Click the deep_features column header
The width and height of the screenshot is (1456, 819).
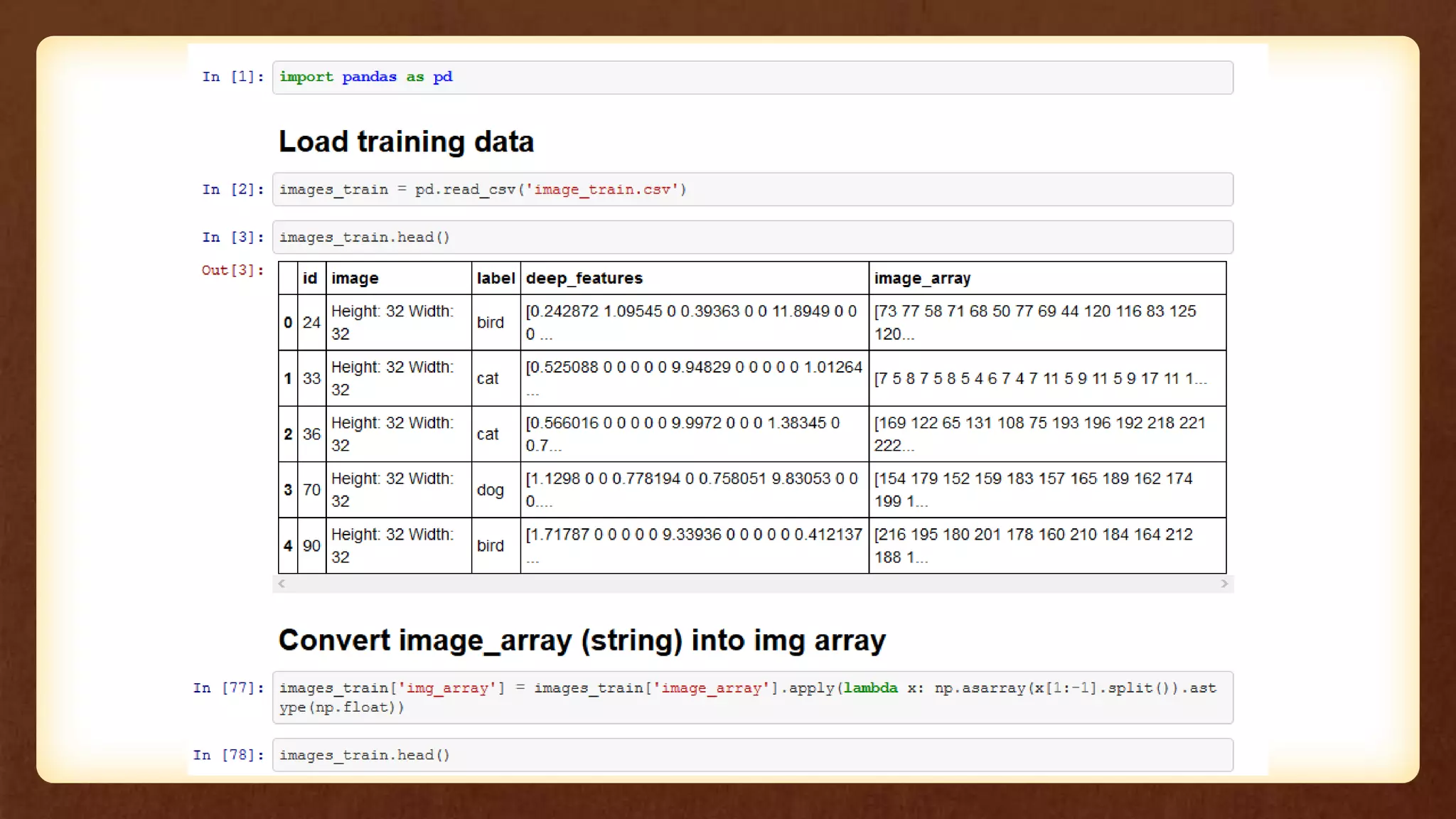584,279
